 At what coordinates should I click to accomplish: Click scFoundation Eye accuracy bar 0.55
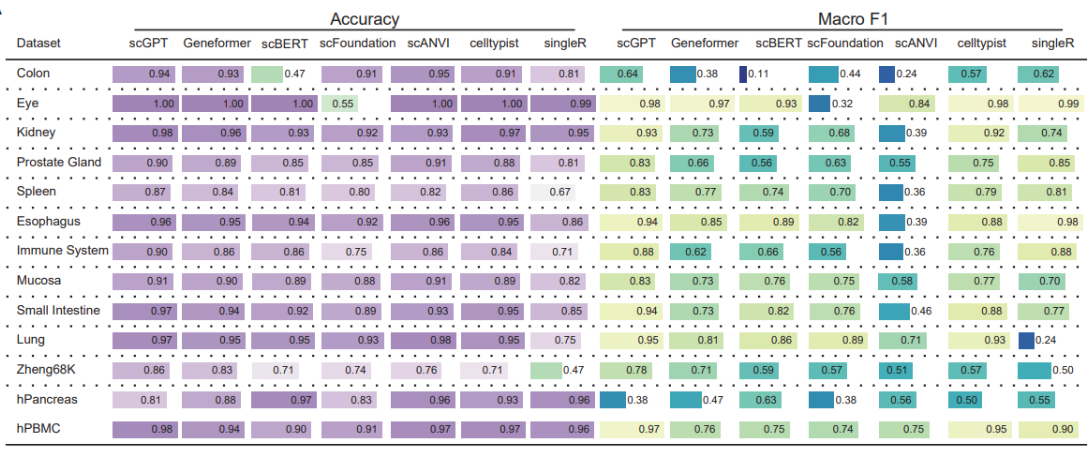click(340, 103)
